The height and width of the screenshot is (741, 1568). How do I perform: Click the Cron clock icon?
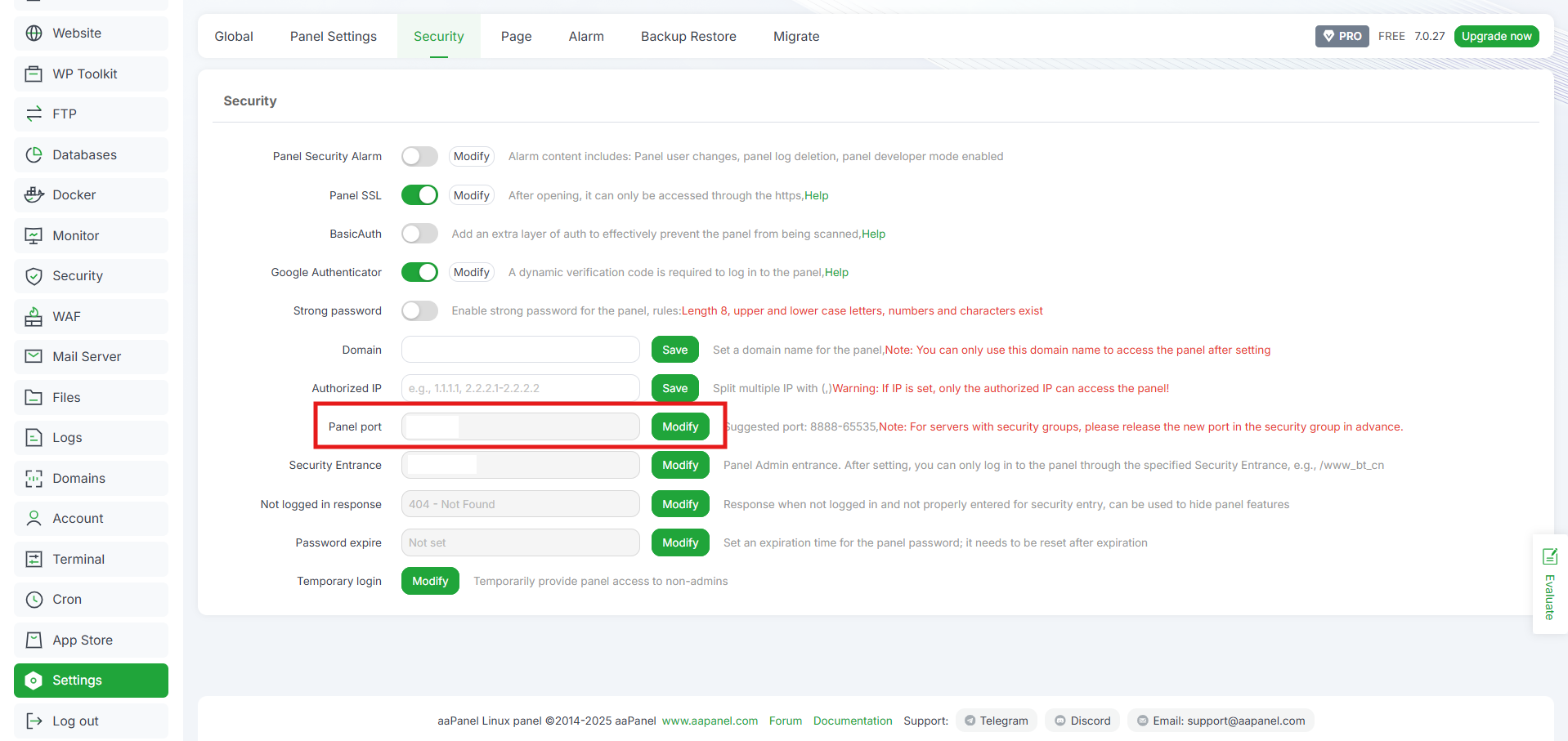point(34,600)
